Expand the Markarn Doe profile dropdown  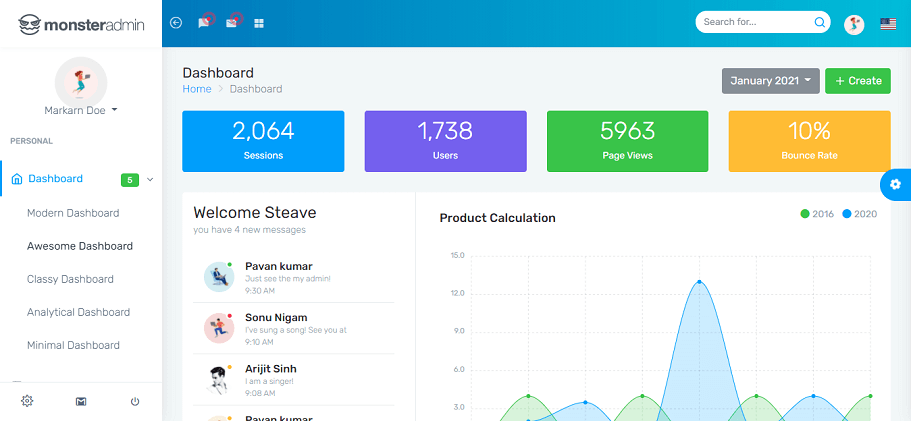tap(81, 110)
